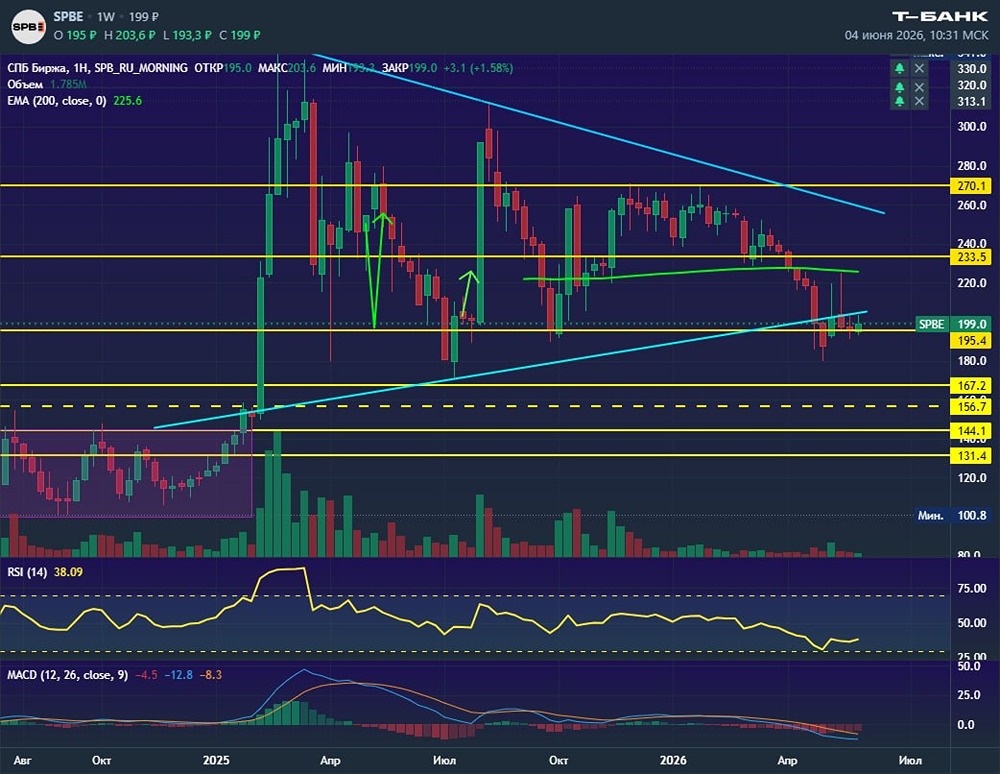Click the MACD histogram value -4.5
This screenshot has width=1000, height=774.
point(147,675)
